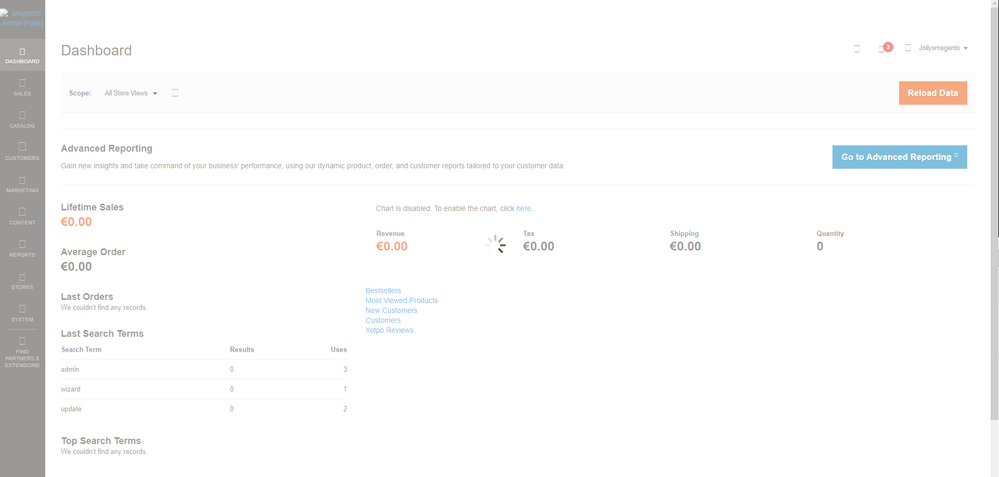Open the Catalog sidebar section
999x477 pixels.
pyautogui.click(x=22, y=120)
